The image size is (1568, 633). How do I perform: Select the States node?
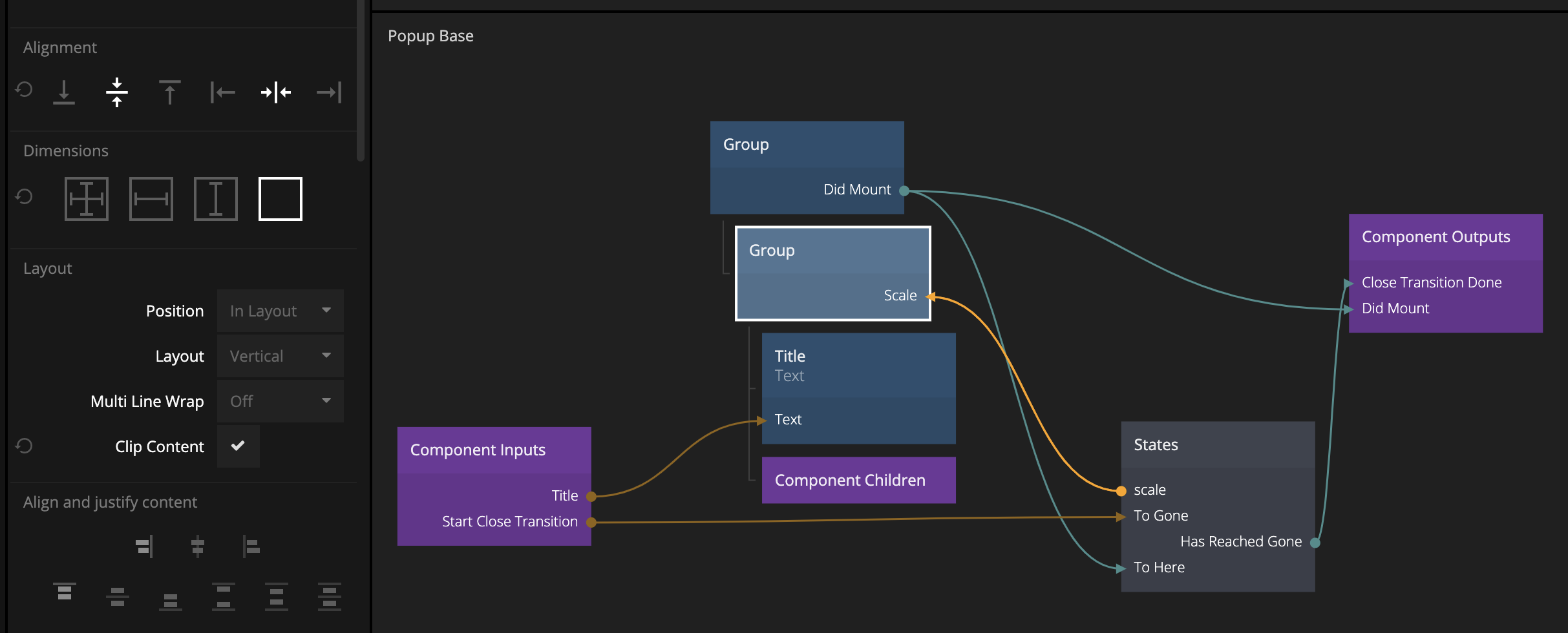1217,444
